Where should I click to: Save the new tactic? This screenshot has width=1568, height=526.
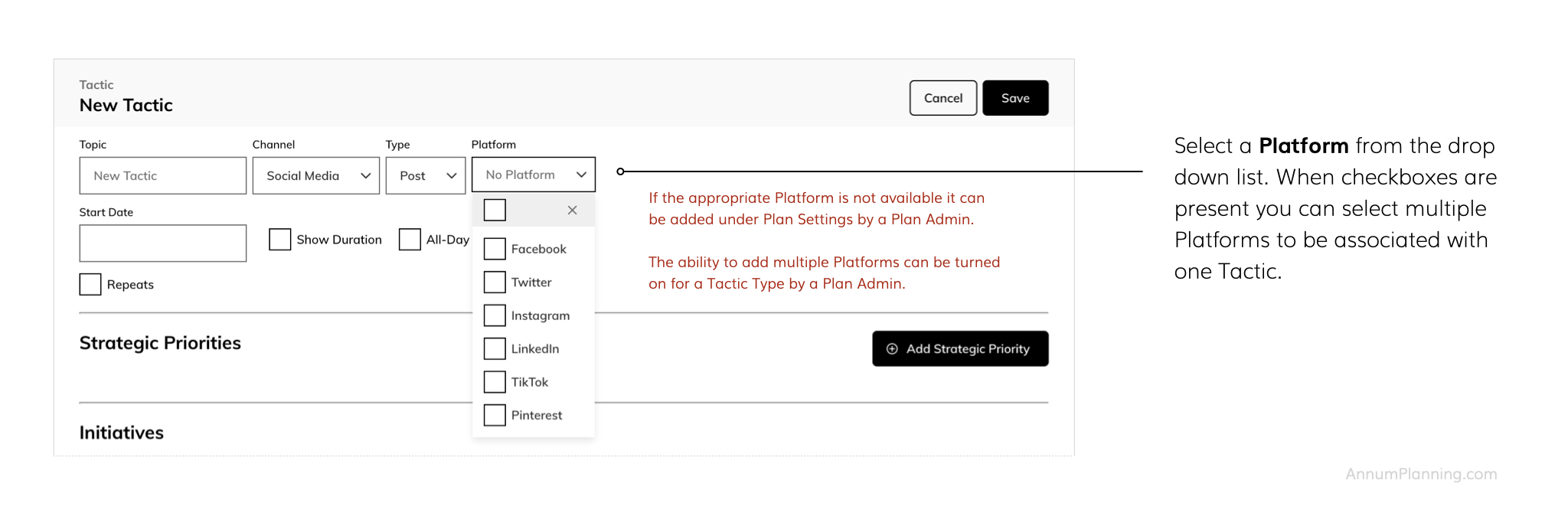pyautogui.click(x=1015, y=98)
